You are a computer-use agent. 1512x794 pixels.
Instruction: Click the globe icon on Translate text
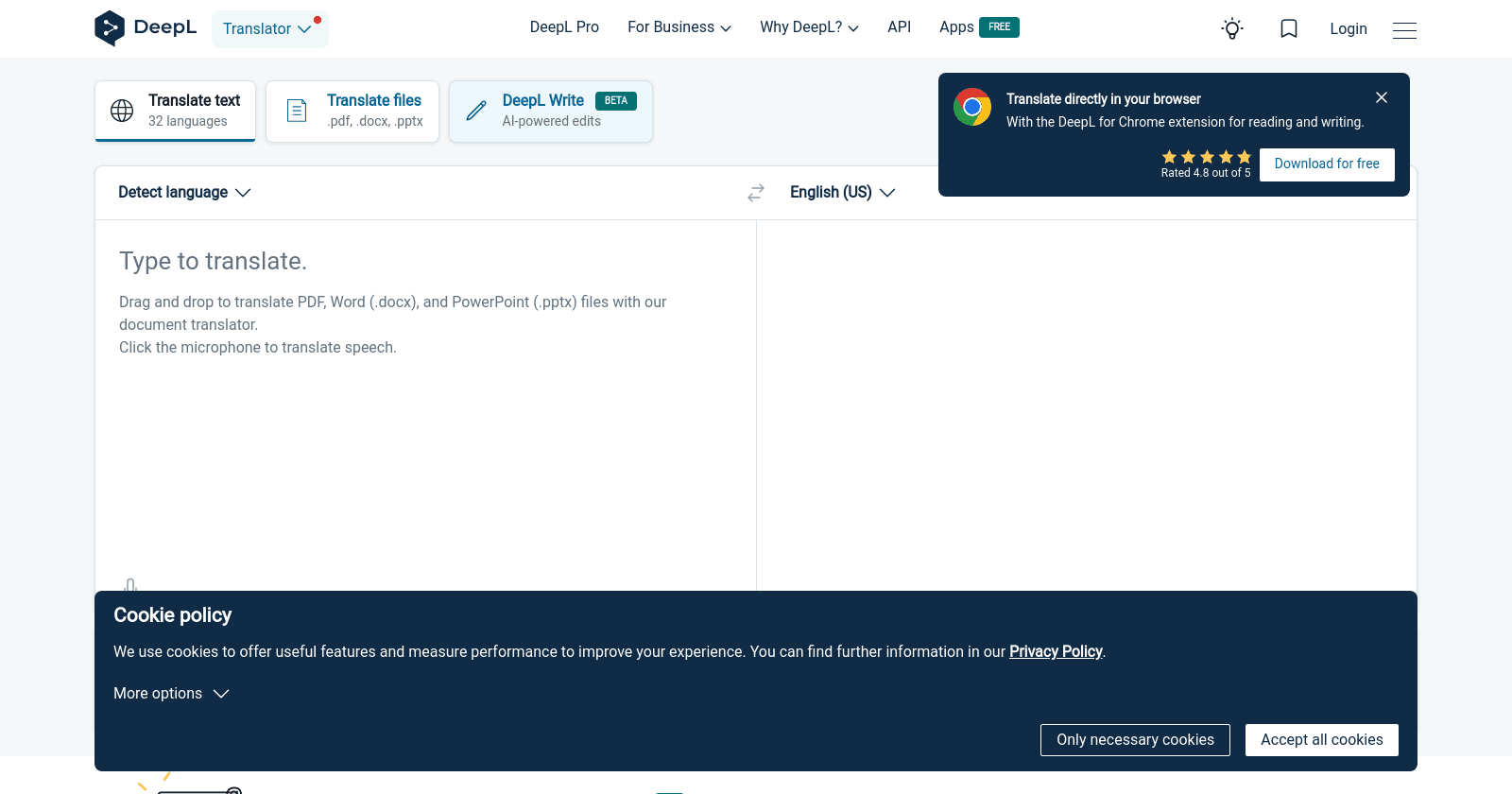(x=122, y=111)
